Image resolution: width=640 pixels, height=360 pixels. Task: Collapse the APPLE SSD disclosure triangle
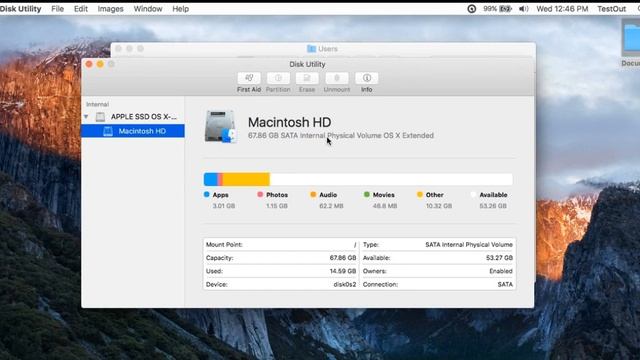pyautogui.click(x=86, y=117)
